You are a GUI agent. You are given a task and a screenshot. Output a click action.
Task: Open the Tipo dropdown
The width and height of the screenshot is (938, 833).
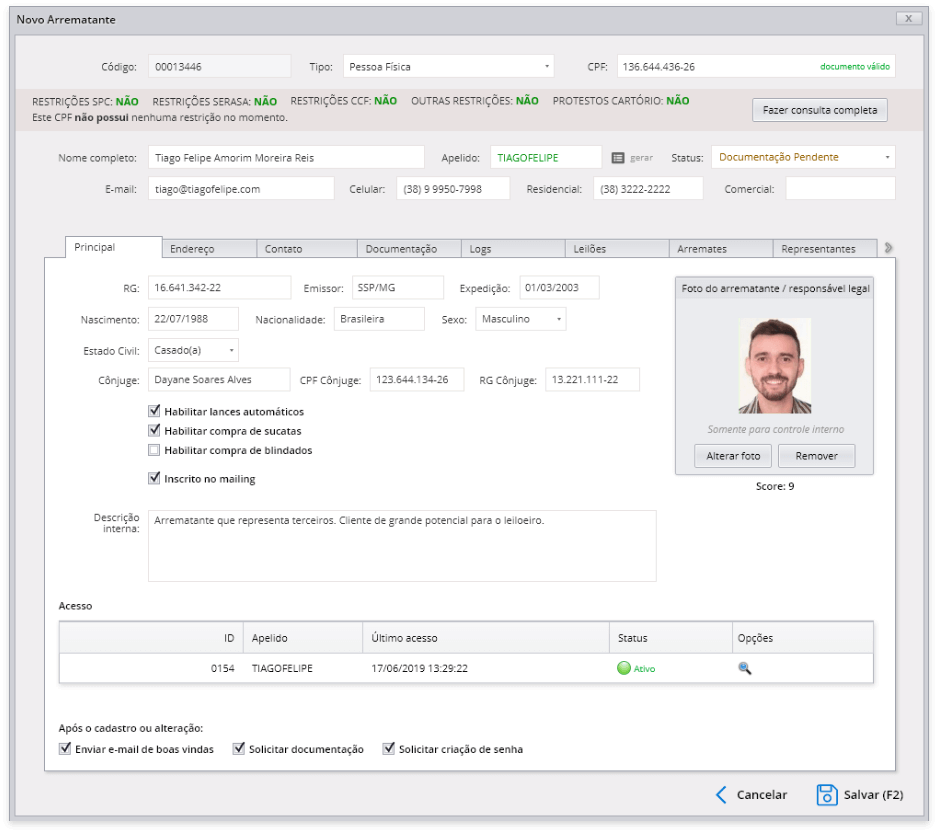[x=448, y=67]
